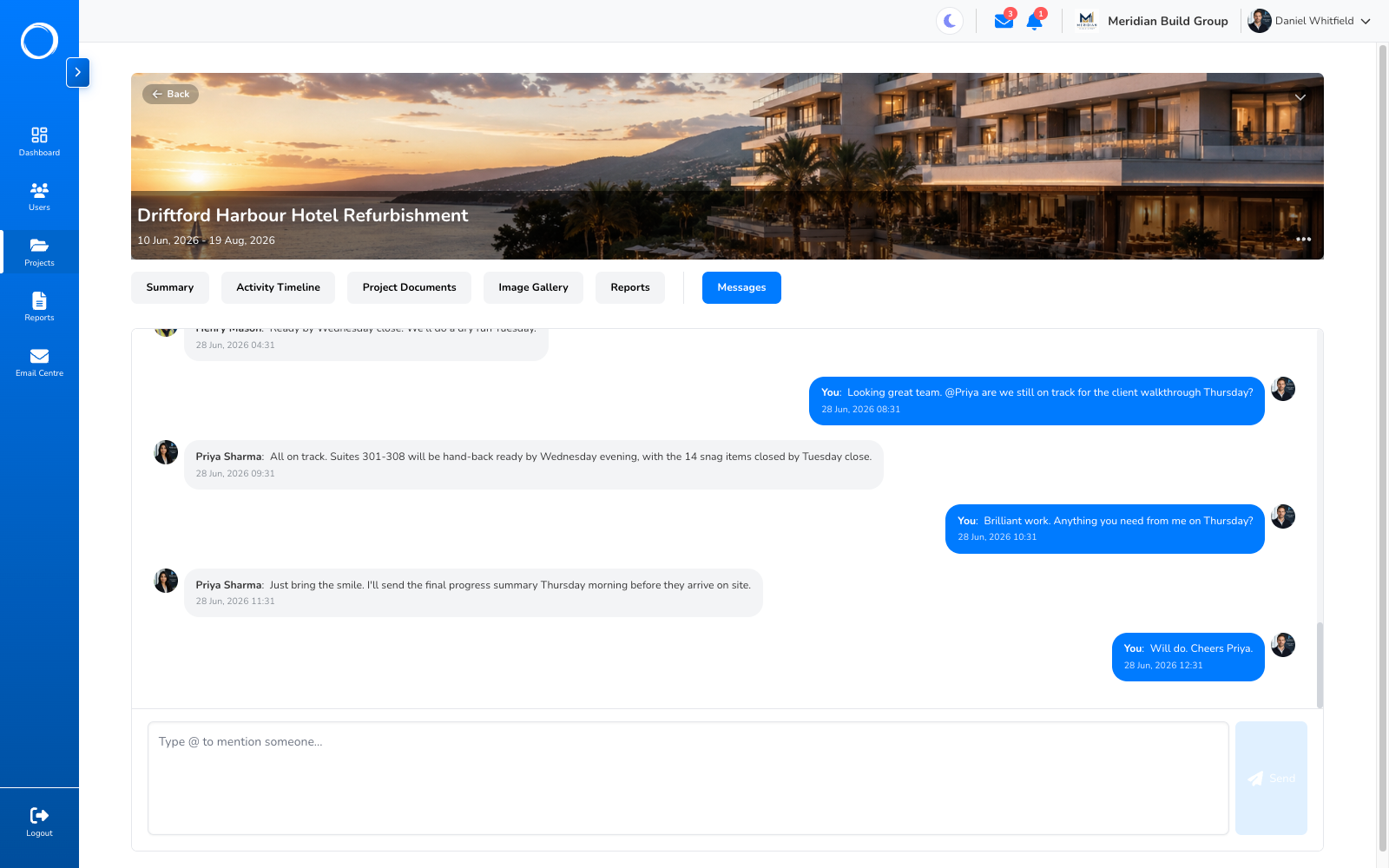The image size is (1389, 868).
Task: Click Priya's "Just bring the smile" message
Action: [473, 593]
